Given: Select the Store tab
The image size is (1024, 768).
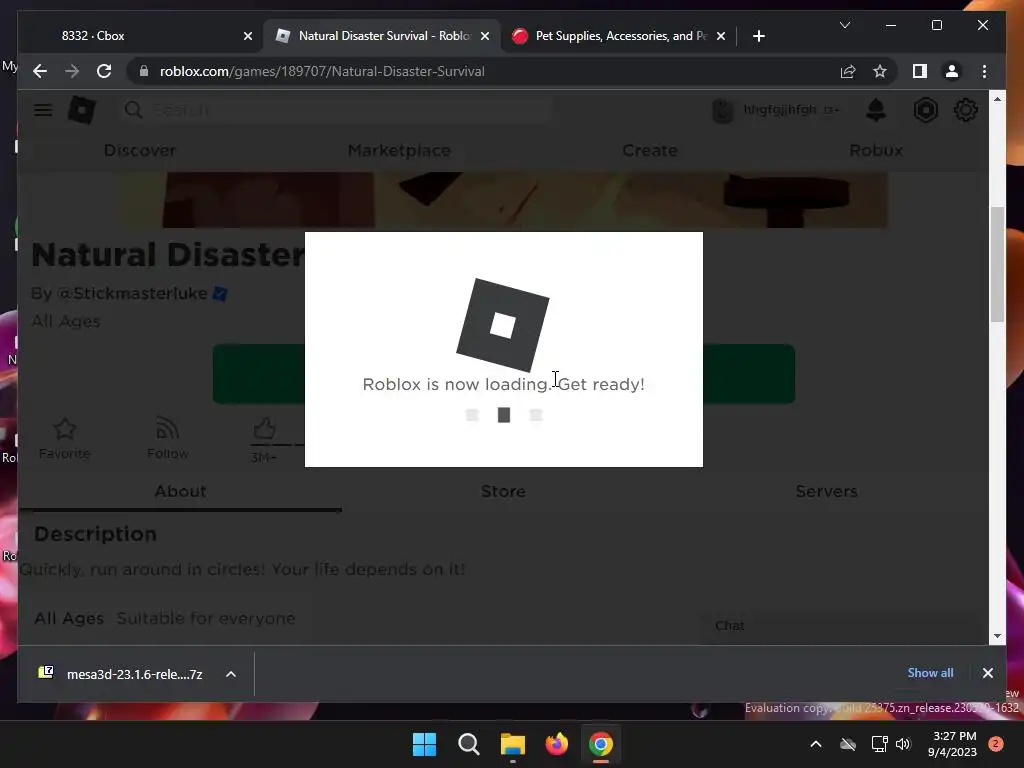Looking at the screenshot, I should pos(503,491).
